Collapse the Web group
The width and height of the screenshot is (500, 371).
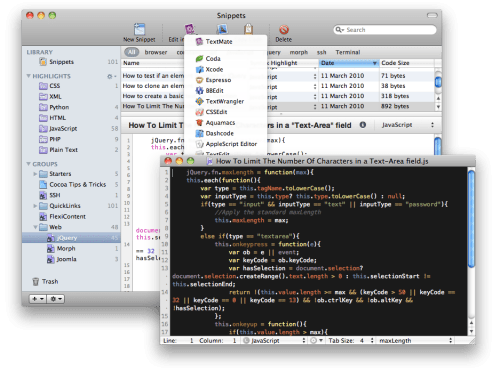tap(35, 227)
